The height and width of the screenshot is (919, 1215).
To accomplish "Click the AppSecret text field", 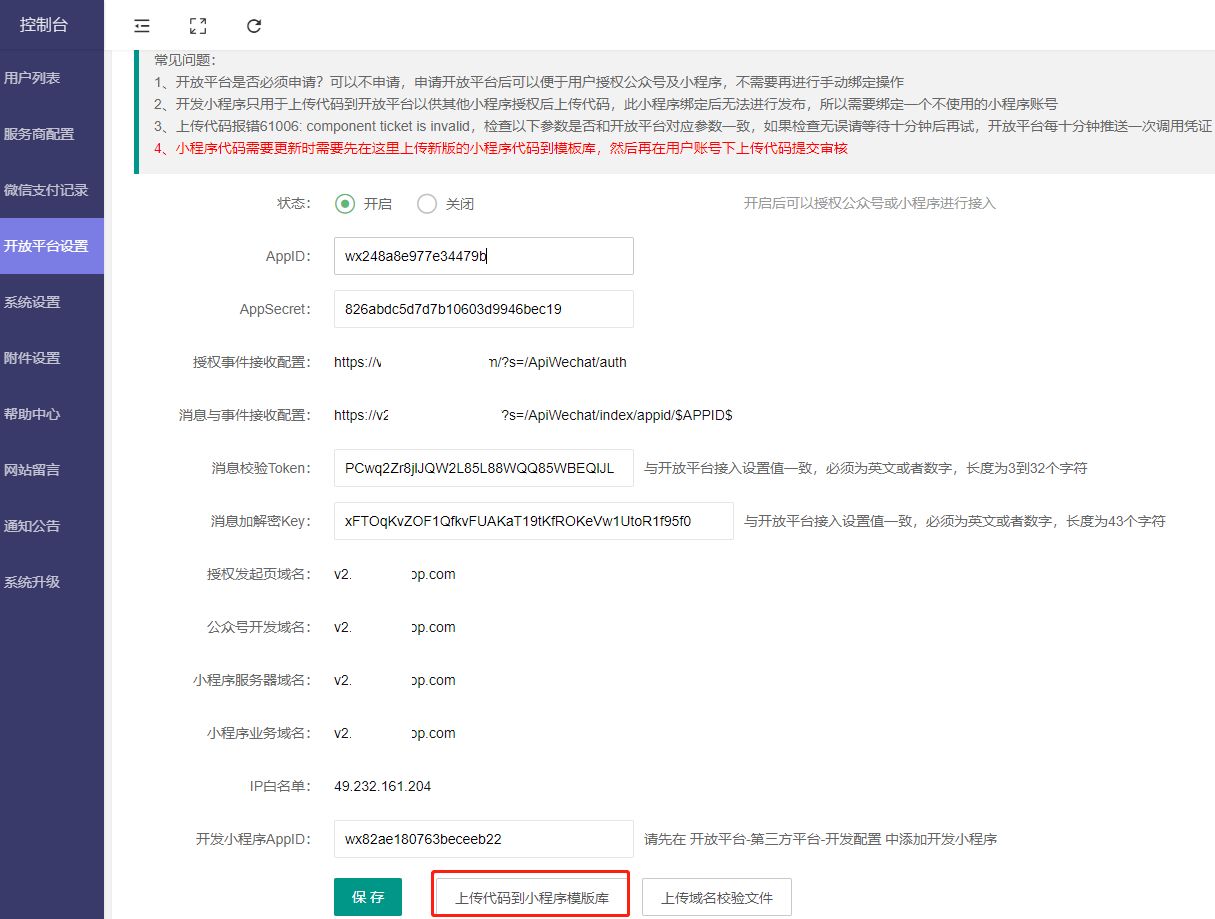I will (483, 309).
